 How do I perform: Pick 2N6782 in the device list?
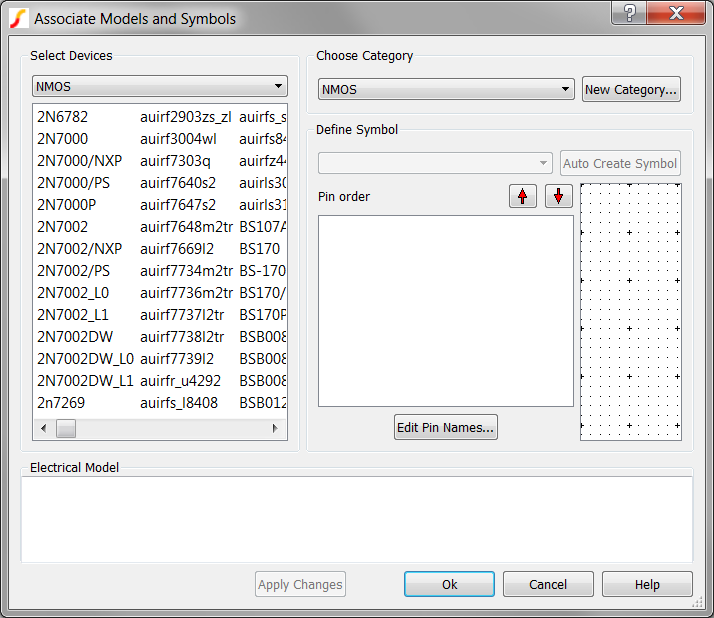tap(62, 117)
